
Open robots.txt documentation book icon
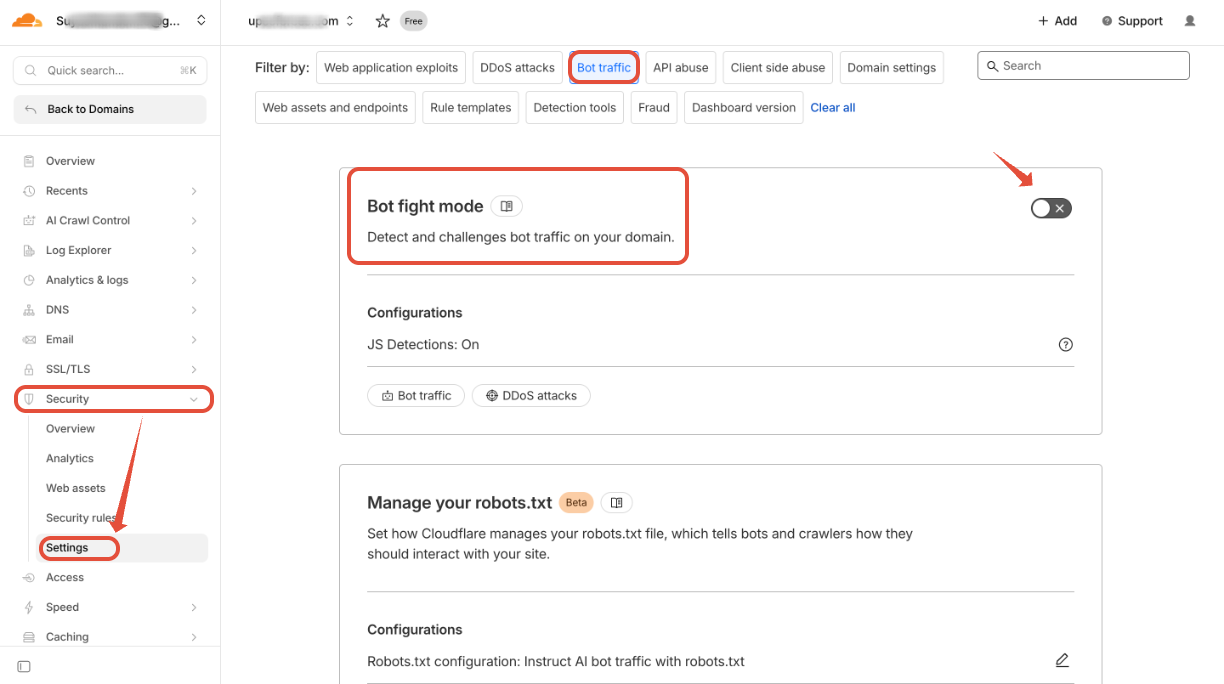617,502
